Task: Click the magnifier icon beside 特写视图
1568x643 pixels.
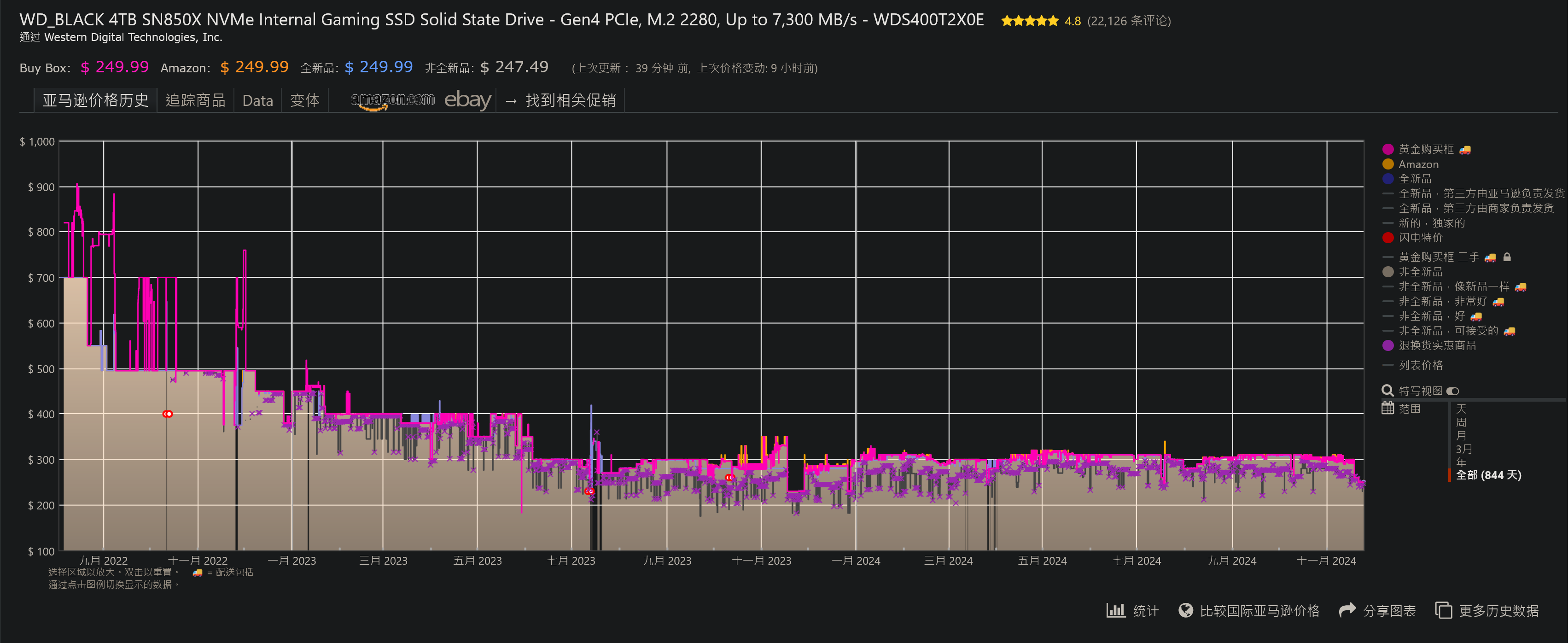Action: tap(1388, 390)
